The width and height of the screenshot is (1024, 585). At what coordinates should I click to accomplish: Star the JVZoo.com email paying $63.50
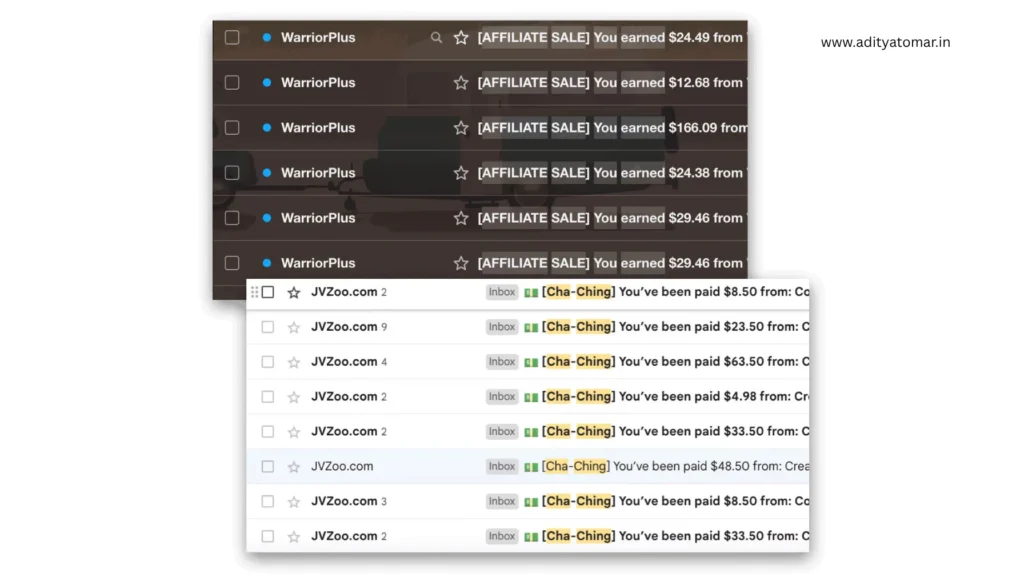(x=294, y=362)
